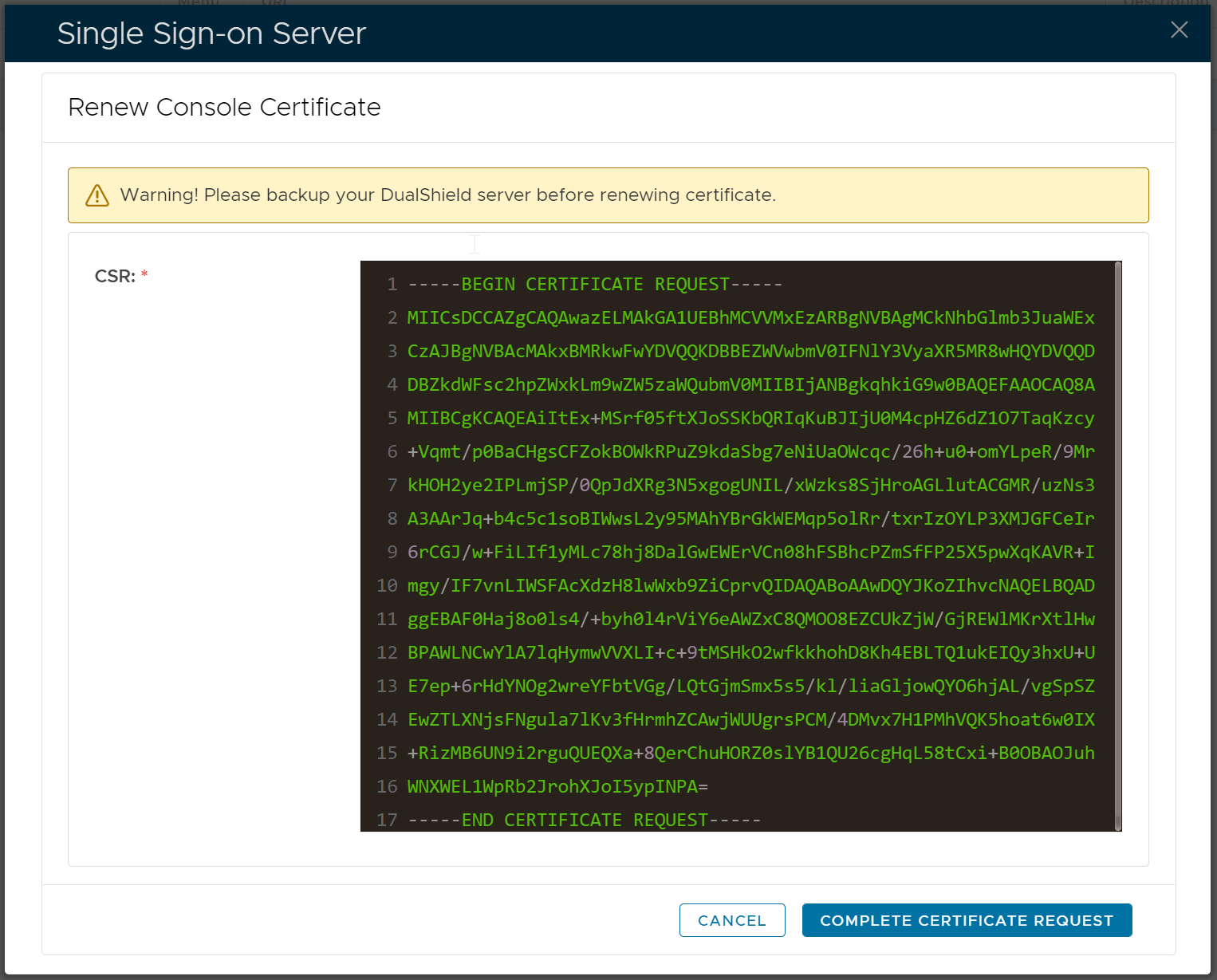
Task: Click line number 16 in editor gutter
Action: 388,787
